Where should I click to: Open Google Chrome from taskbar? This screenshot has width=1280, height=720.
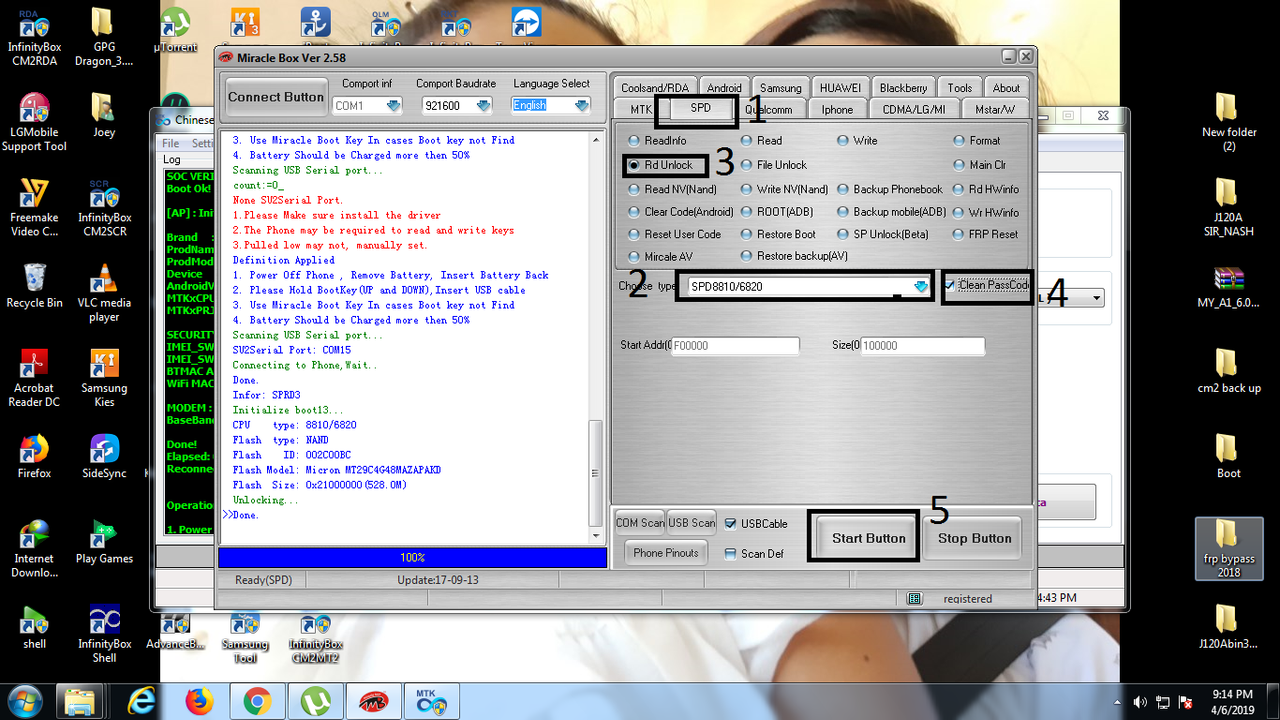257,701
